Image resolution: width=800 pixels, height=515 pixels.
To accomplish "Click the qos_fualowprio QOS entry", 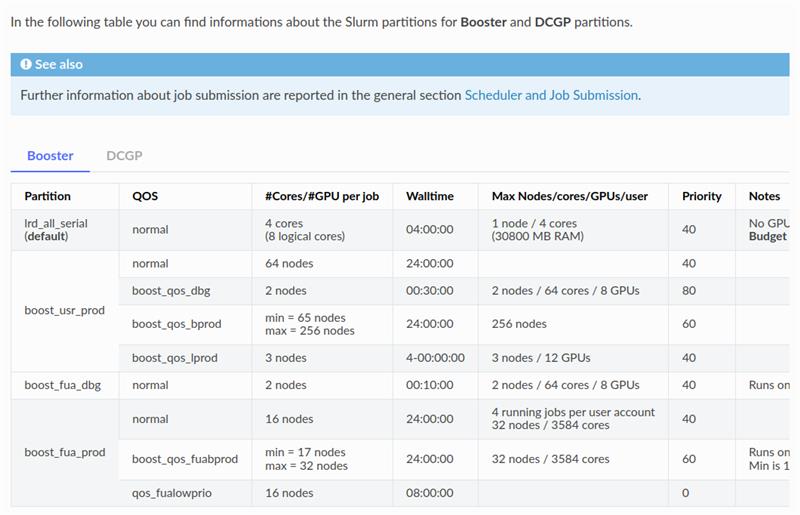I will [x=172, y=493].
